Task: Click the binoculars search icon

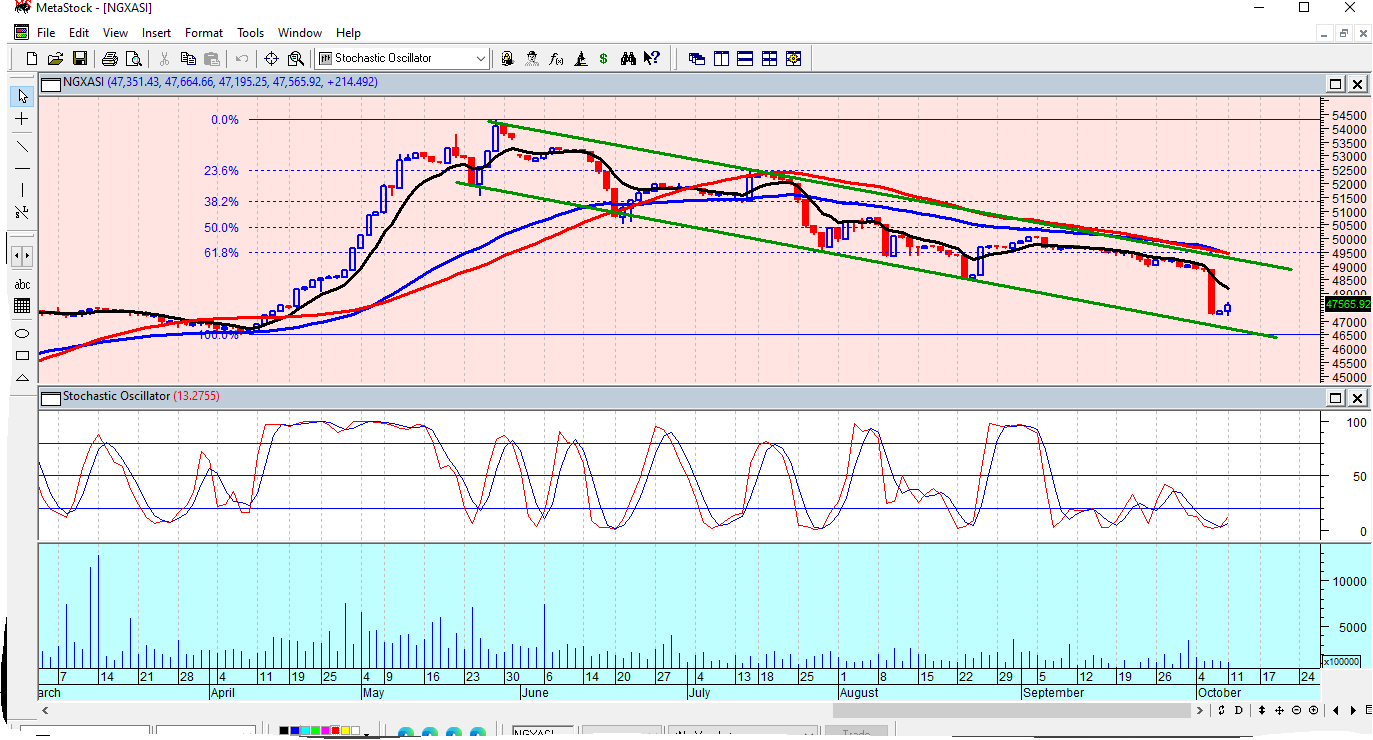Action: pos(628,59)
